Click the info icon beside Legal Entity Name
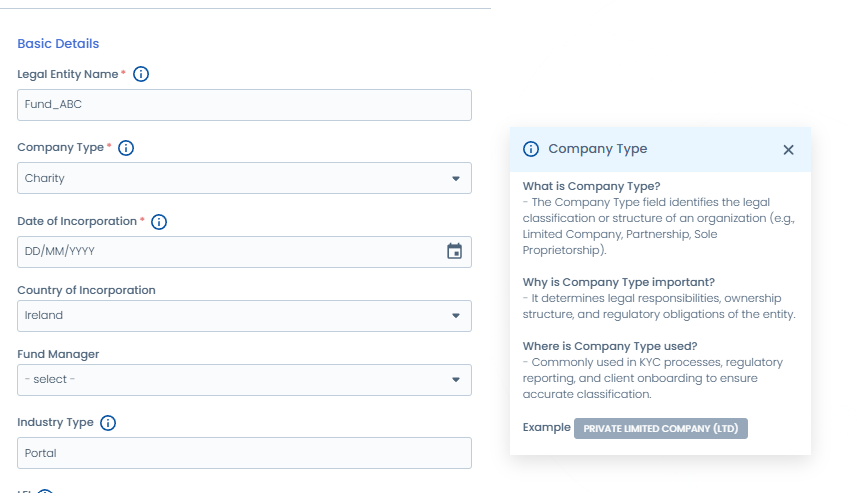 click(x=141, y=74)
